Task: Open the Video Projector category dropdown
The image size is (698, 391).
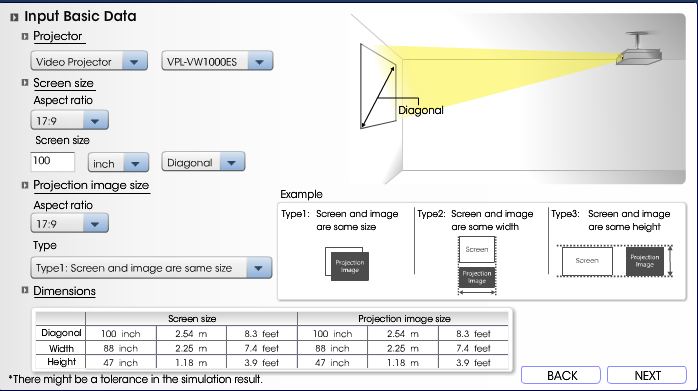Action: 89,61
